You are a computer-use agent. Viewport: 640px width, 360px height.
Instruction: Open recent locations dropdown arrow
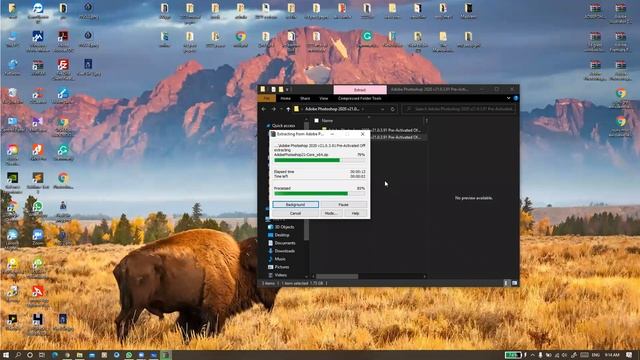pyautogui.click(x=281, y=109)
